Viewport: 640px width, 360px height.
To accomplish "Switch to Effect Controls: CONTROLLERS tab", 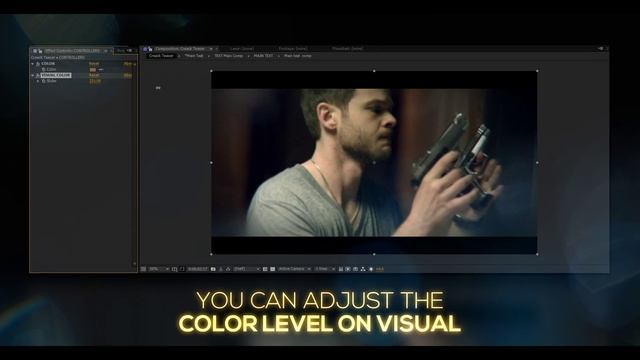I will [x=72, y=51].
